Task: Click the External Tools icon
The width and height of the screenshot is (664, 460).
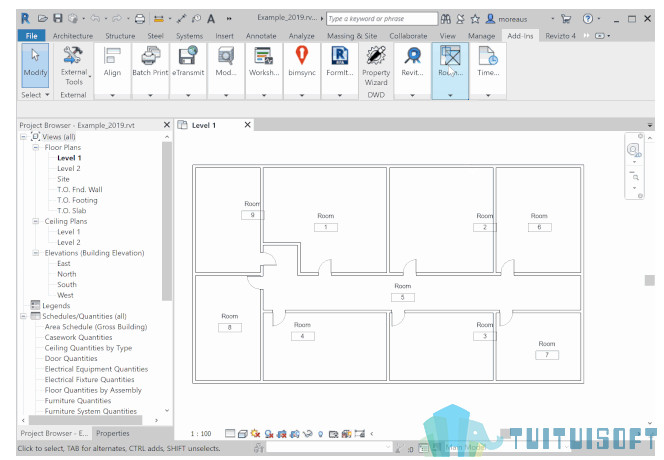Action: point(73,55)
